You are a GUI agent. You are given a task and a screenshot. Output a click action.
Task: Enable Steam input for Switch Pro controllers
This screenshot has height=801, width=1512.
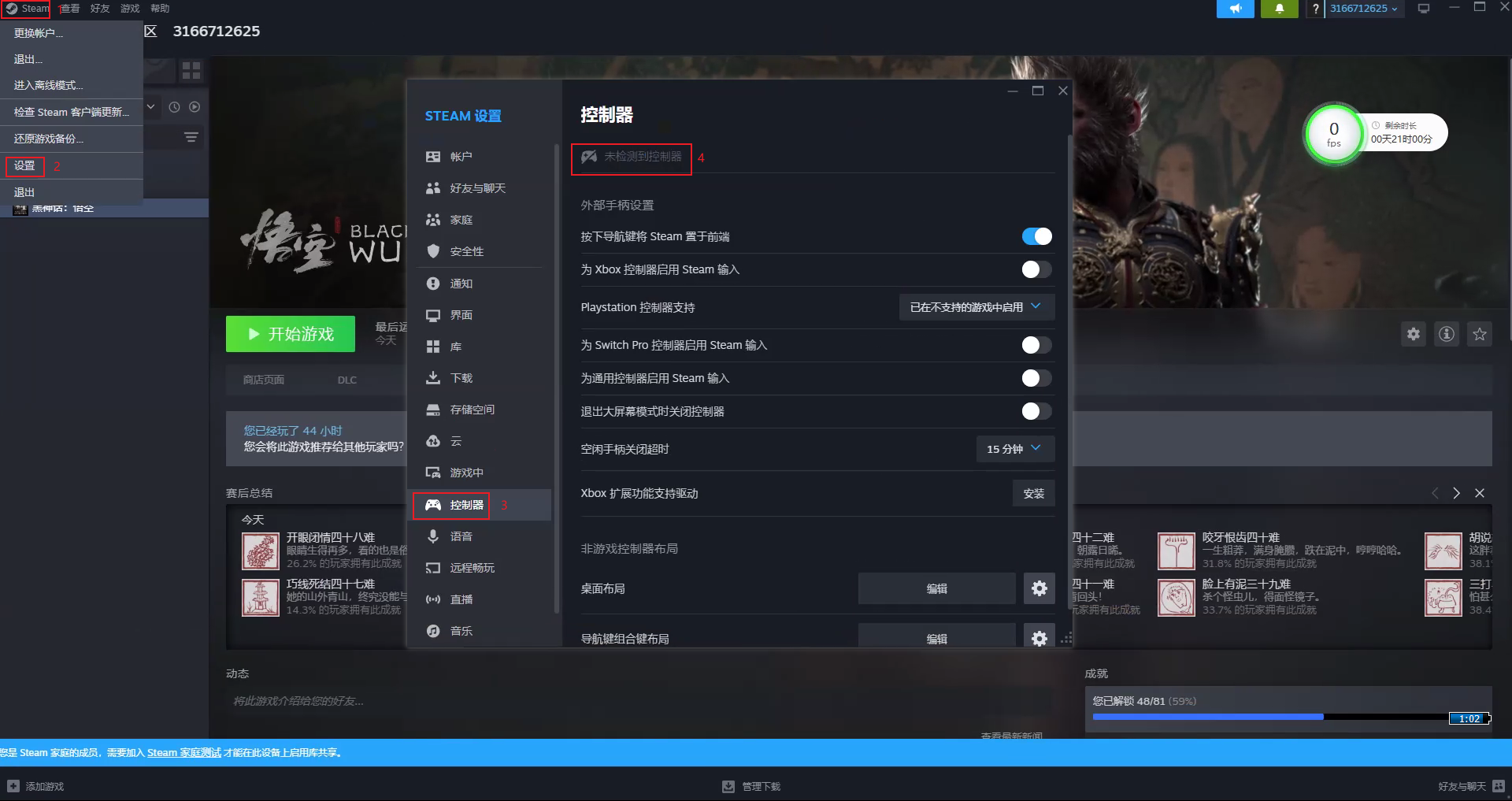point(1036,345)
